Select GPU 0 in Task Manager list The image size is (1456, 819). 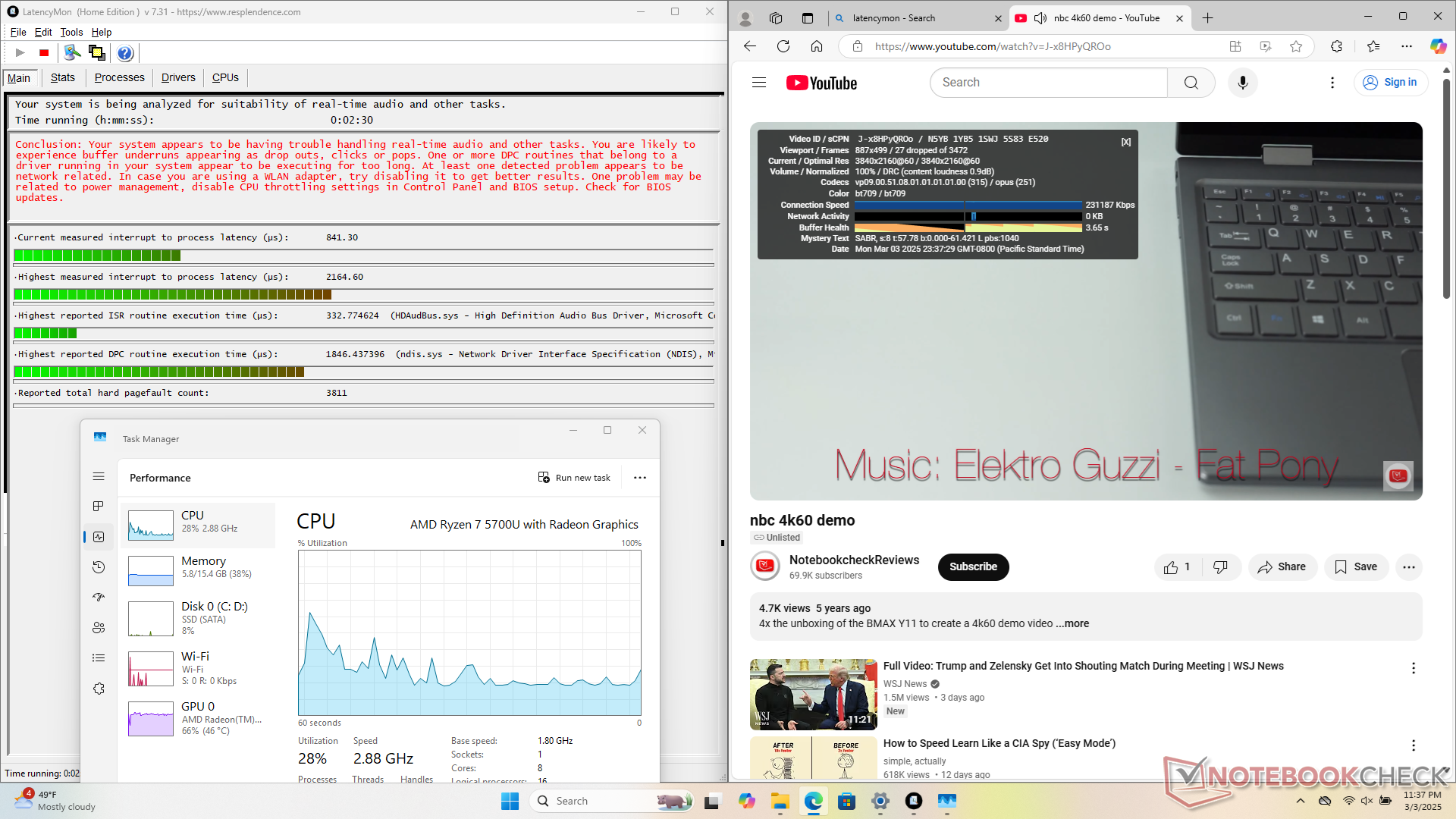pos(199,717)
